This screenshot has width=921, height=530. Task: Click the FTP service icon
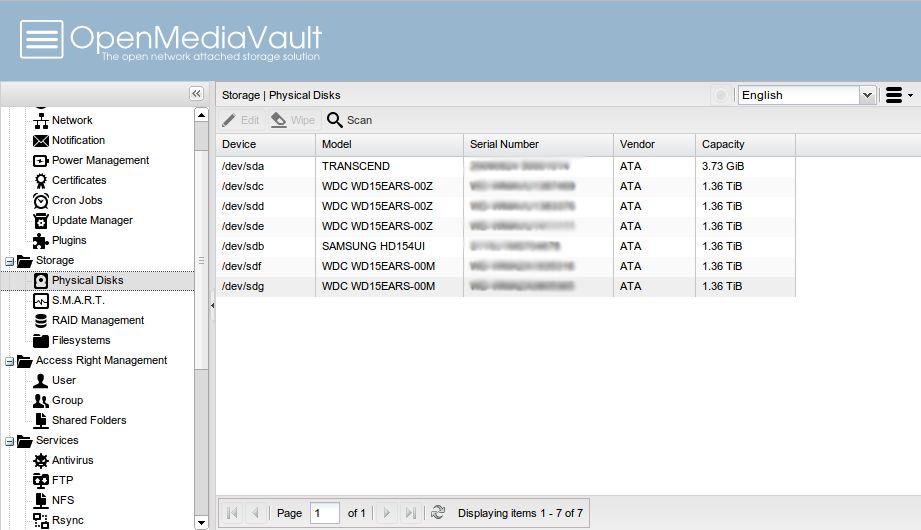(41, 480)
